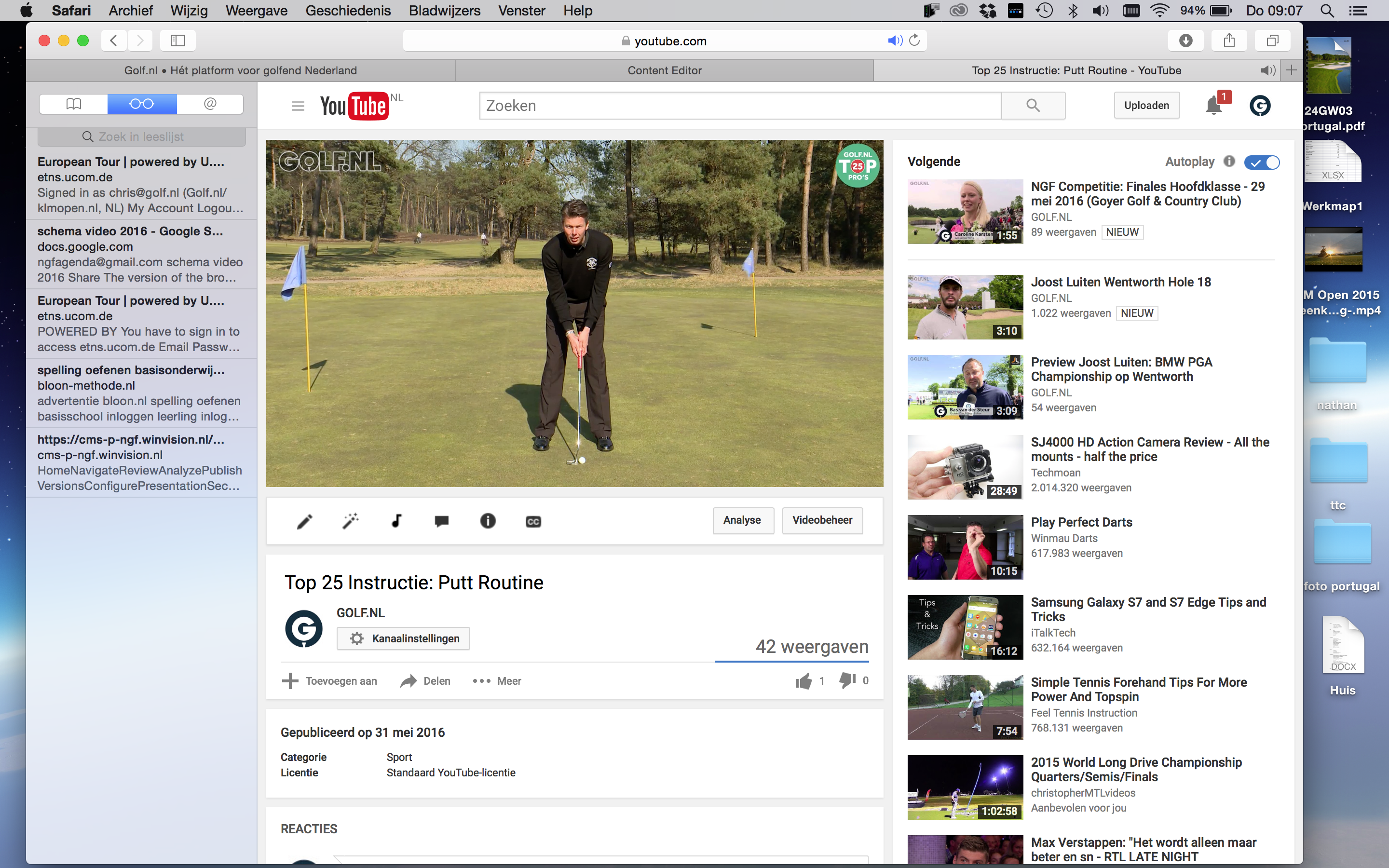Open the Venster menu
The height and width of the screenshot is (868, 1389).
coord(521,10)
